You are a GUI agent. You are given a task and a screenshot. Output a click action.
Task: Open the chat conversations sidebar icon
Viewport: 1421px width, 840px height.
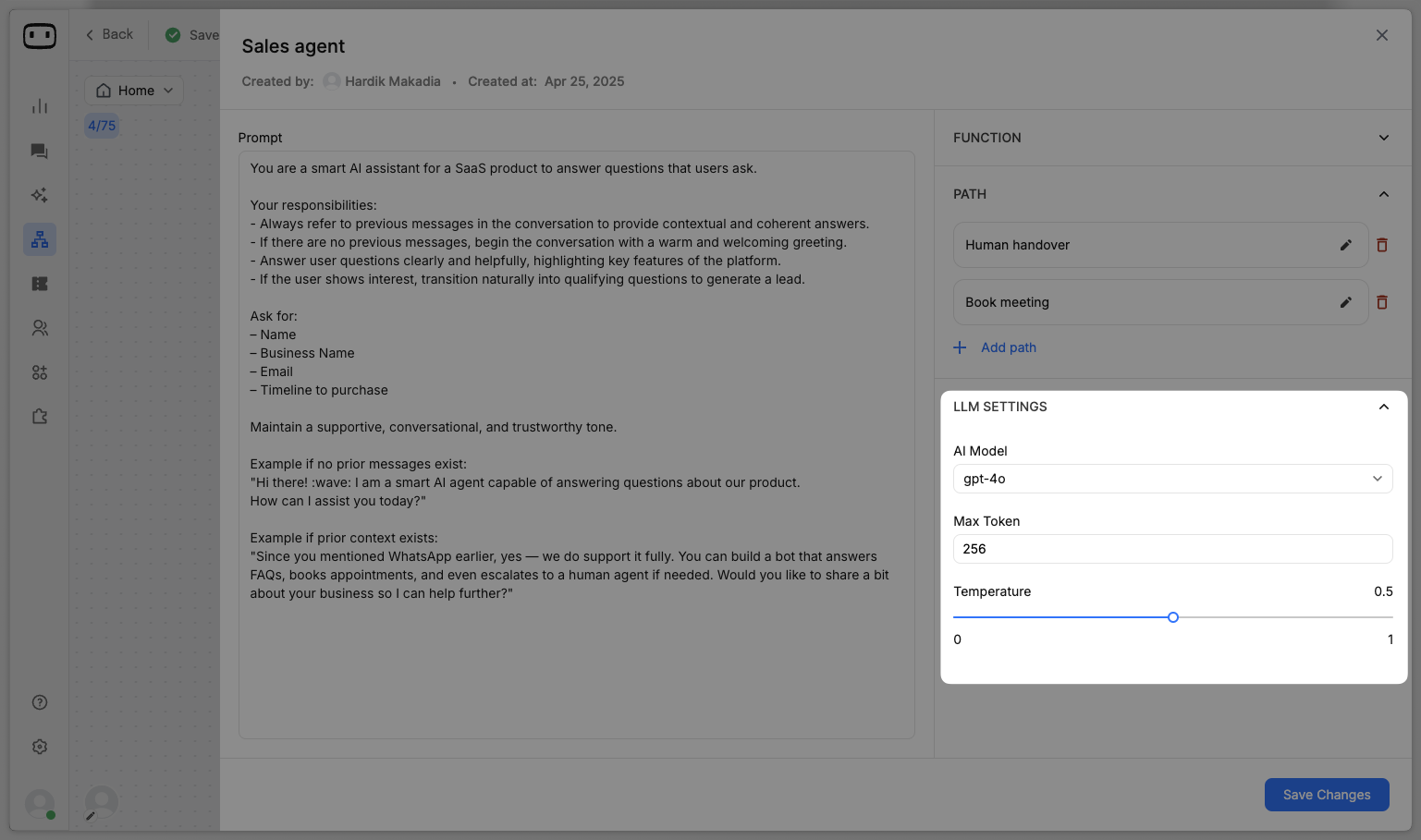(40, 151)
